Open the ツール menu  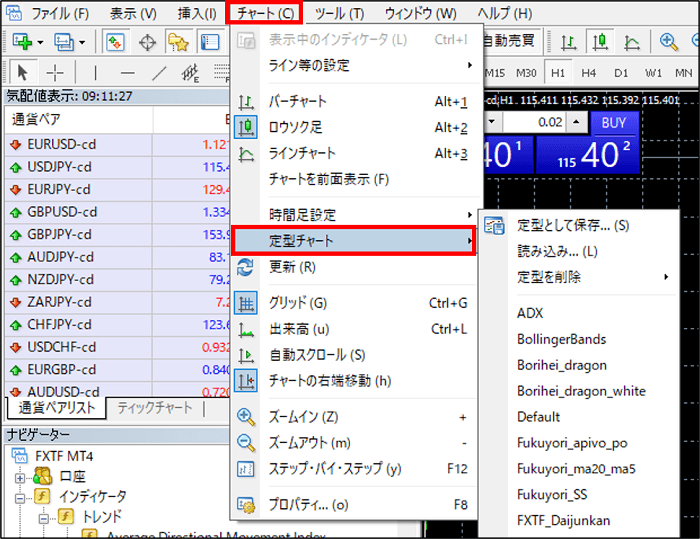339,14
